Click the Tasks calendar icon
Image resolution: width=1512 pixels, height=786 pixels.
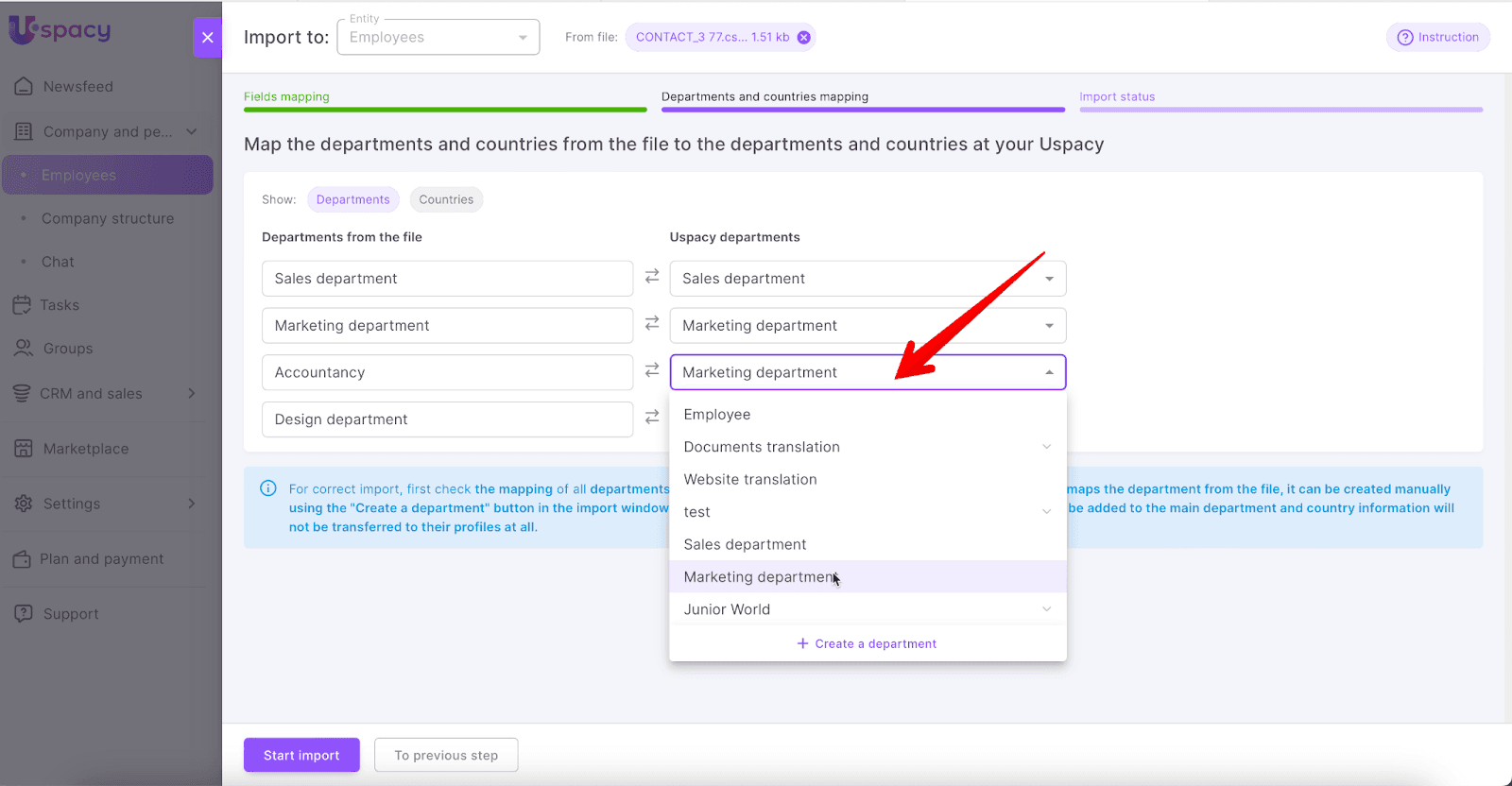pos(22,305)
